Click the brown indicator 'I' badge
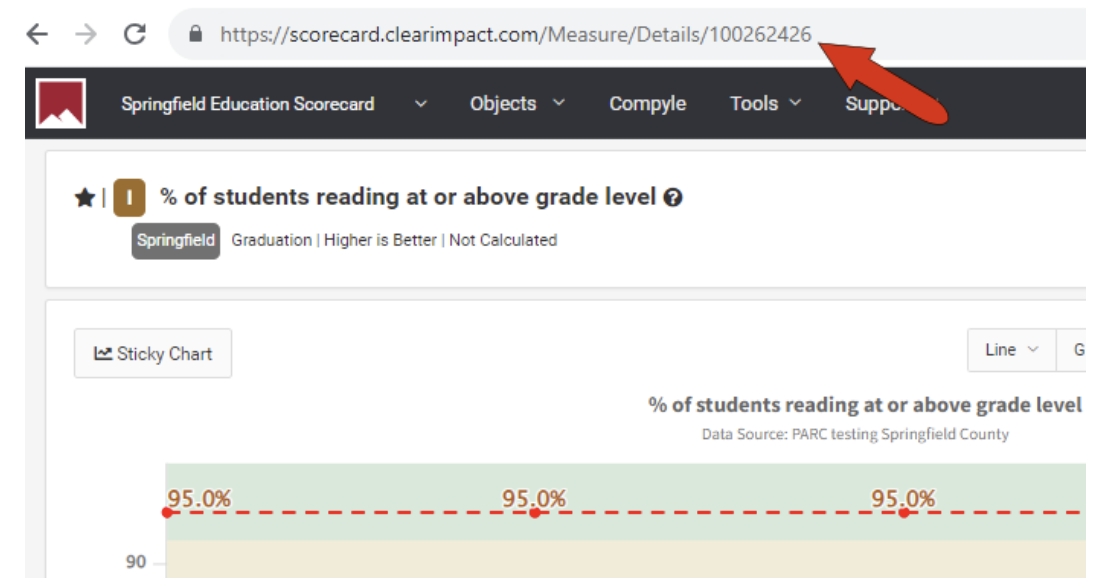Image resolution: width=1098 pixels, height=586 pixels. 129,198
